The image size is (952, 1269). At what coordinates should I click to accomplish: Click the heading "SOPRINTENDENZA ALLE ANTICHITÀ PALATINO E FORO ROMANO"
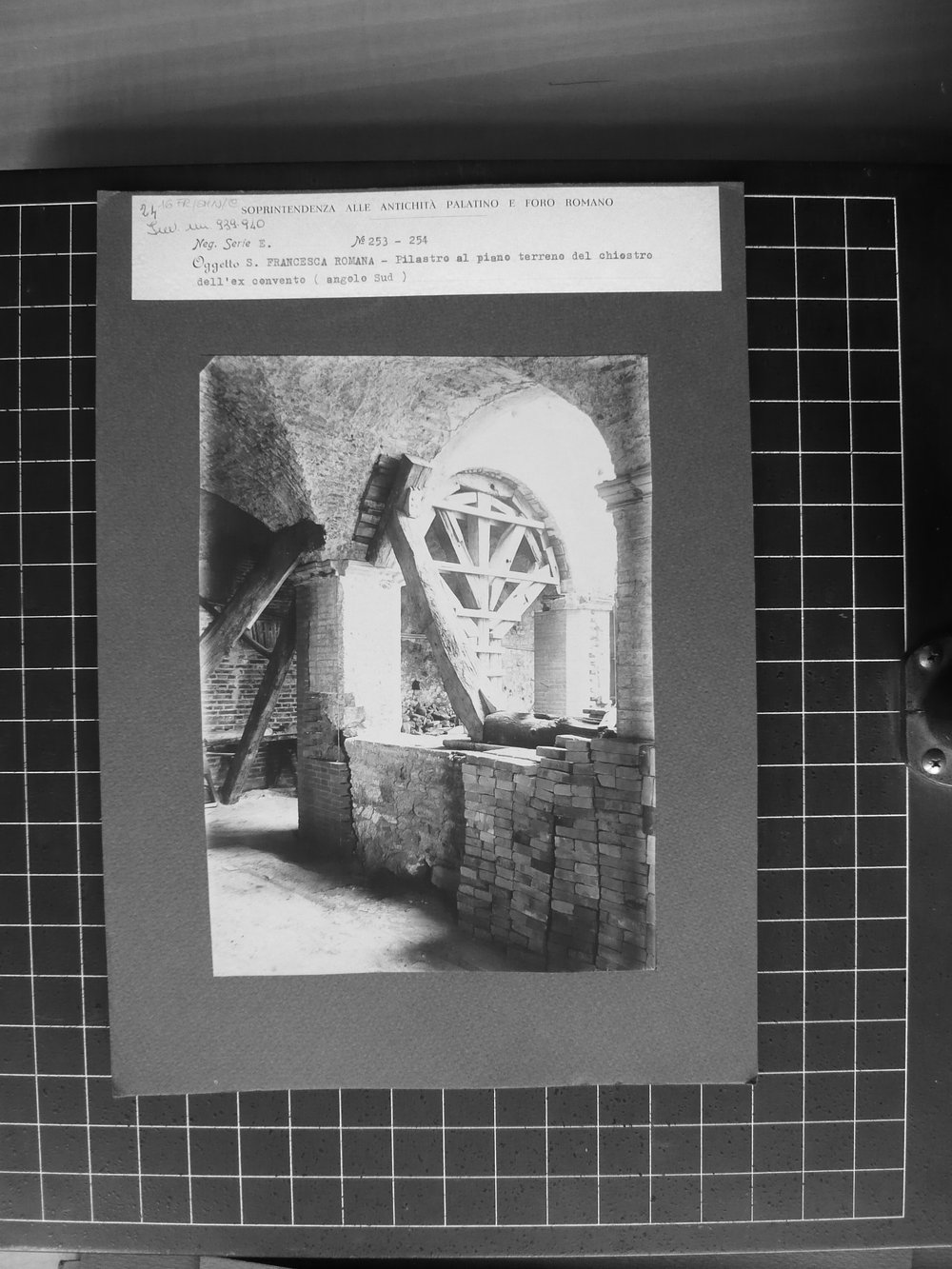pos(427,205)
